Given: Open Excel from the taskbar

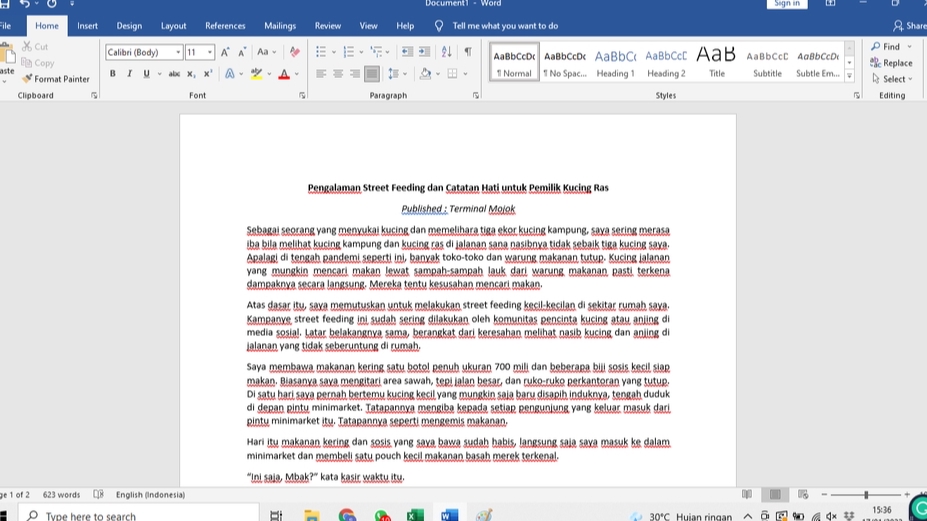Looking at the screenshot, I should [x=415, y=515].
